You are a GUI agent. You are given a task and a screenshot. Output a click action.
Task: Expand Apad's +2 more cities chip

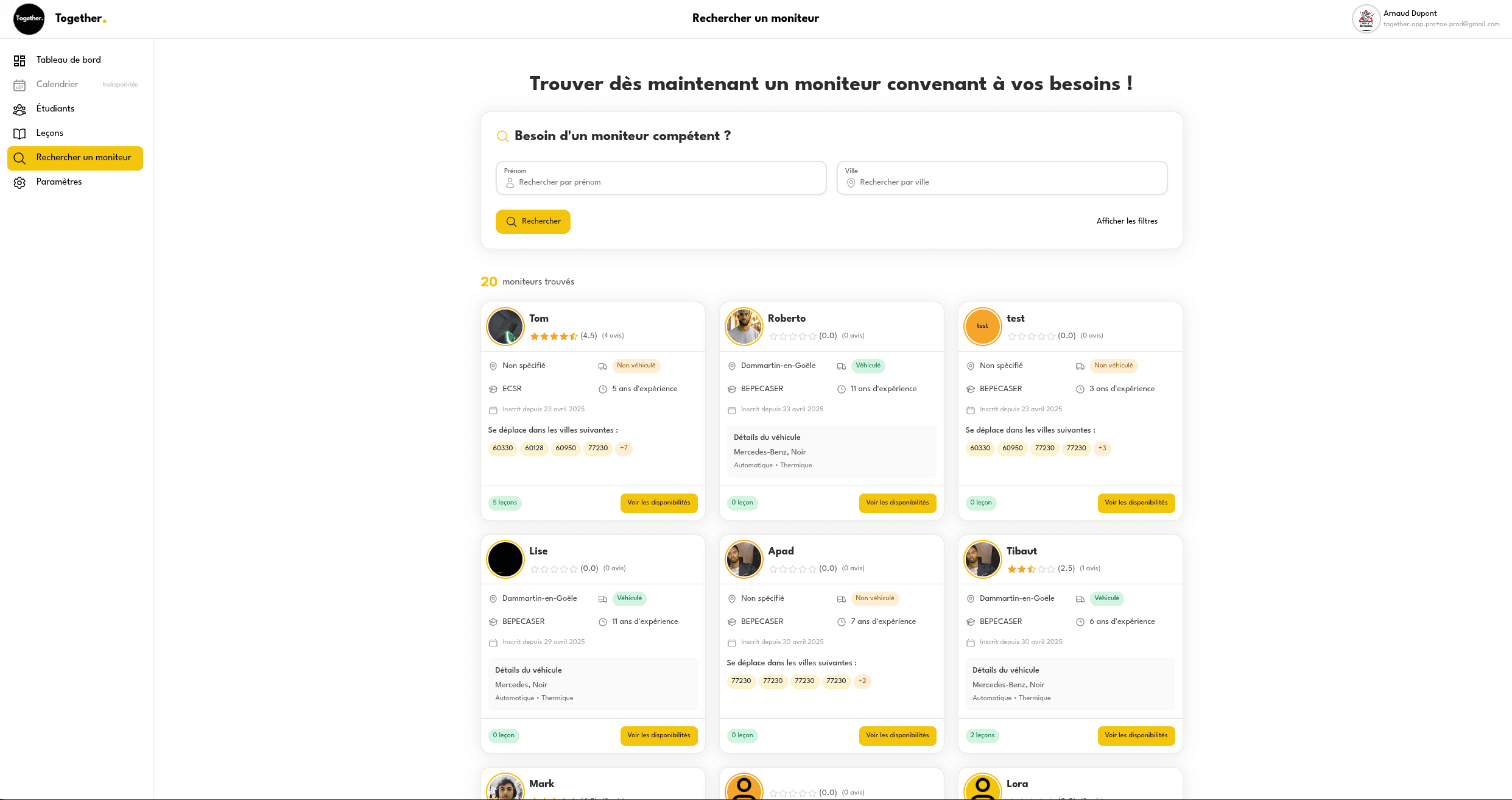coord(862,681)
